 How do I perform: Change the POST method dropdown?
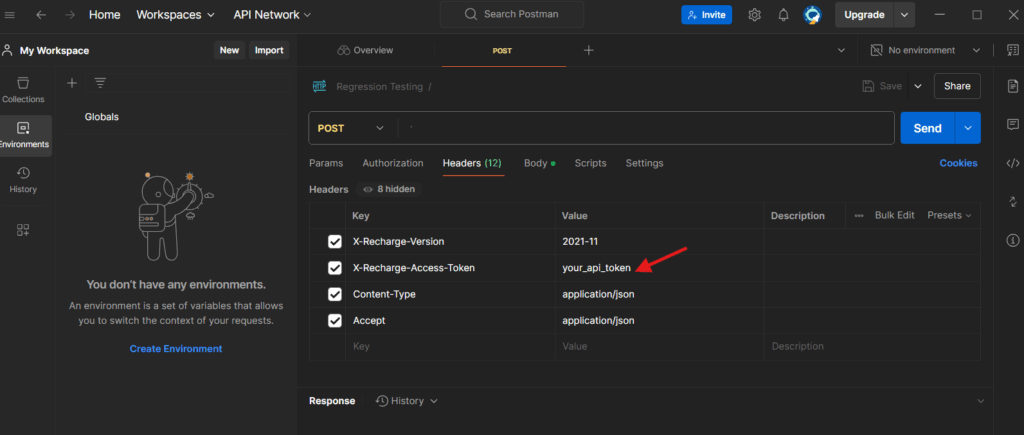click(x=353, y=128)
